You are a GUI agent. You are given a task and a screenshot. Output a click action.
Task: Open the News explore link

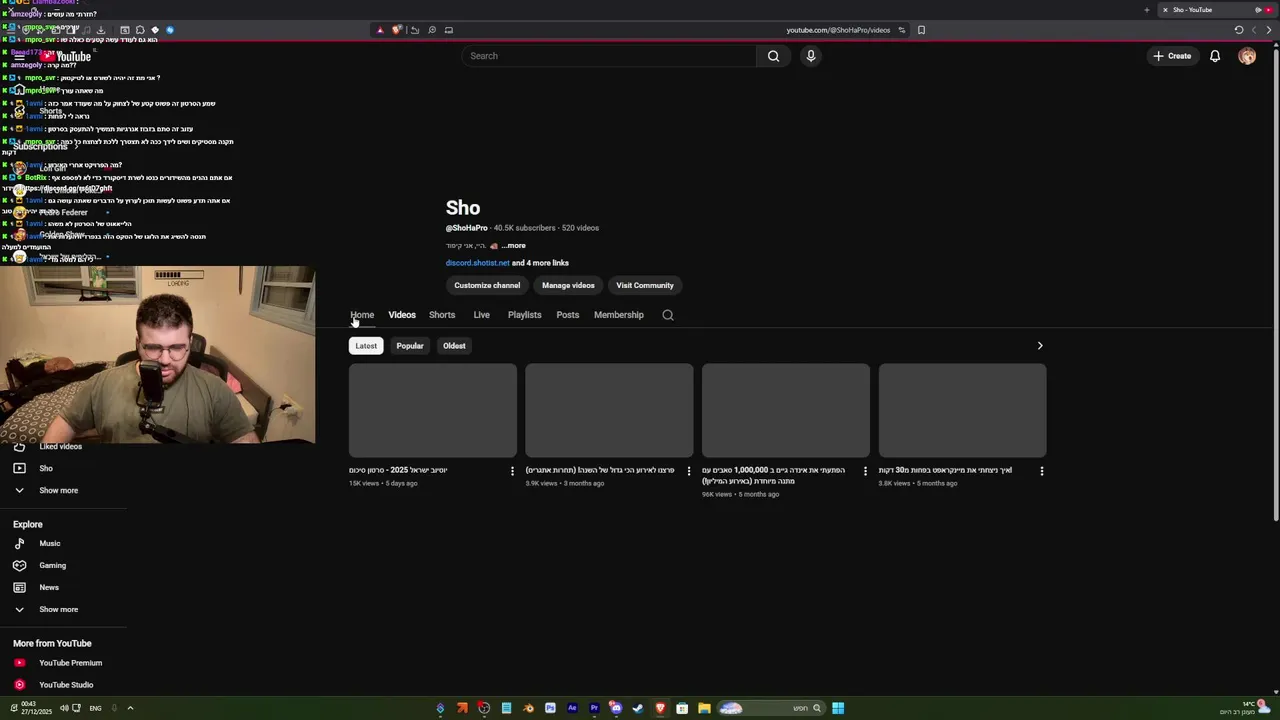pyautogui.click(x=49, y=588)
